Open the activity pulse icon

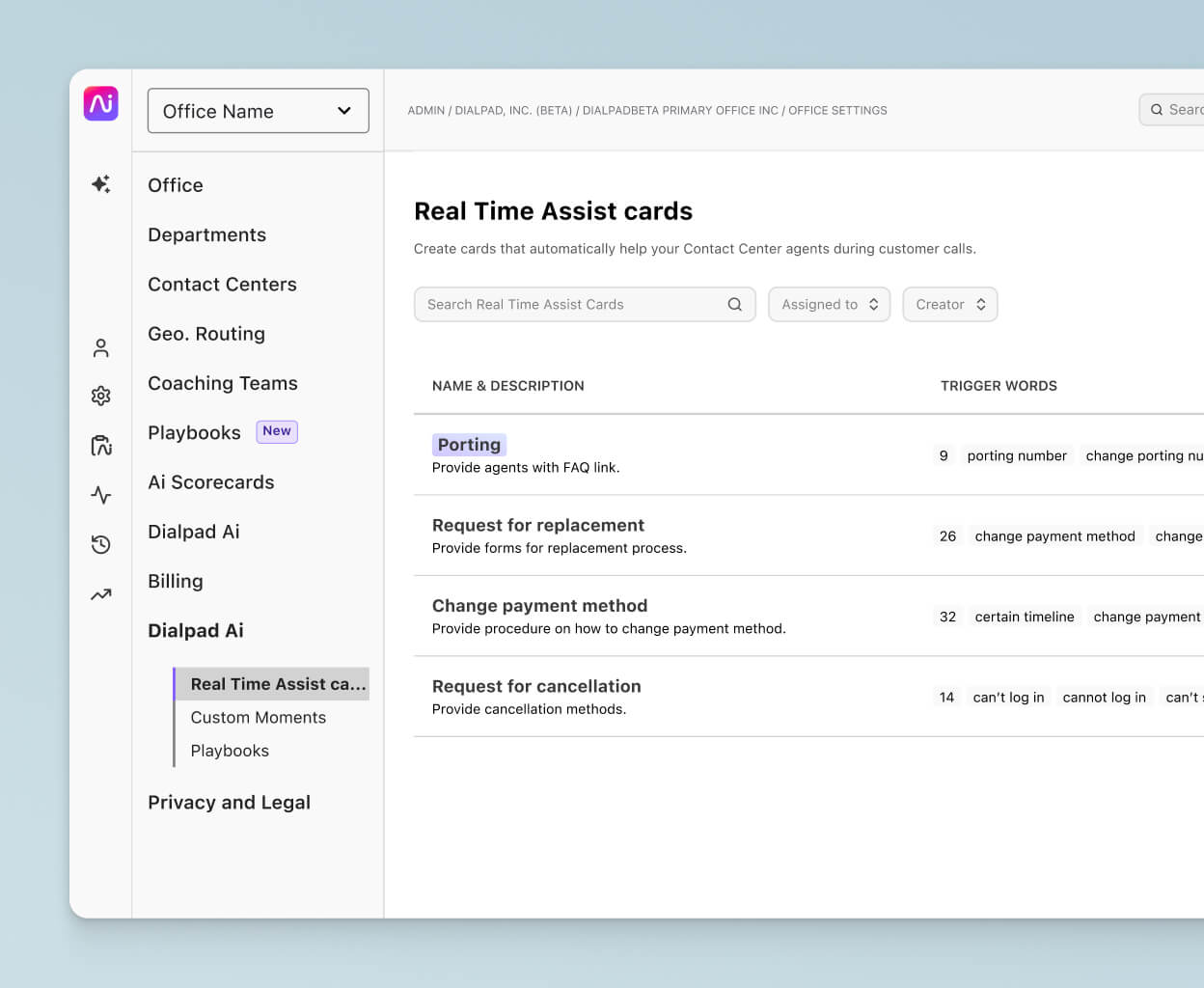[100, 494]
